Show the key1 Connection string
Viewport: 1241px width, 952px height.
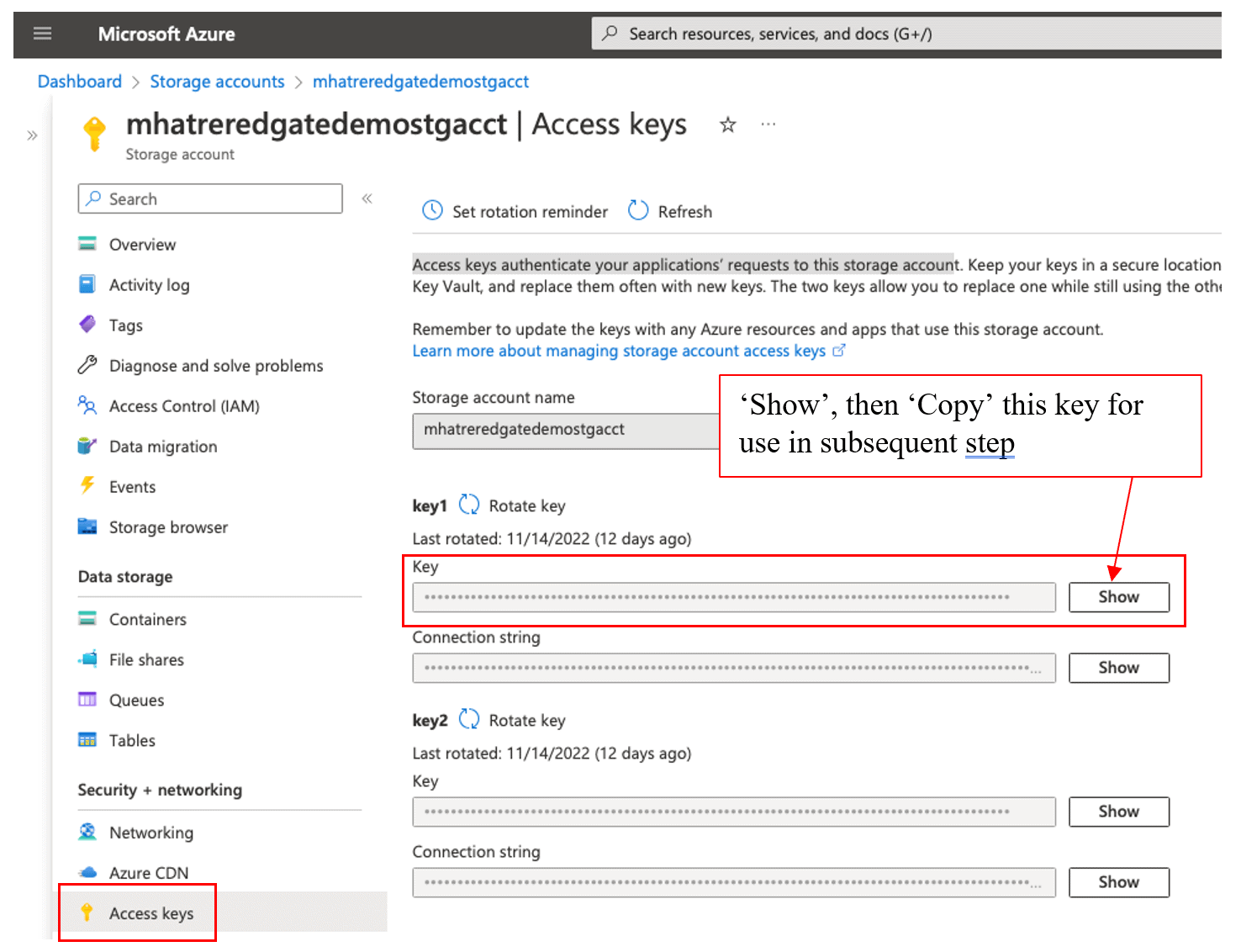point(1118,668)
